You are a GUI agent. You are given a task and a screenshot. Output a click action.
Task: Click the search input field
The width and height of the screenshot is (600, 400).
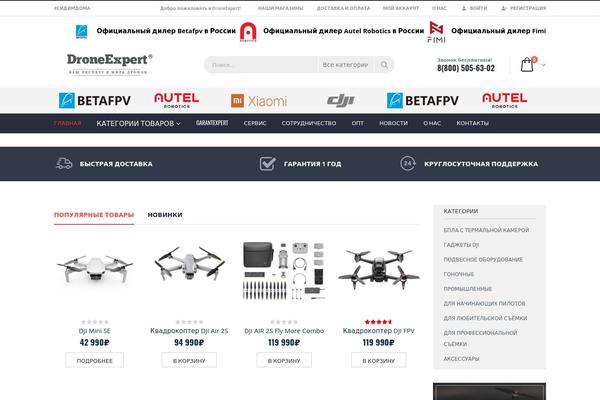[x=262, y=65]
